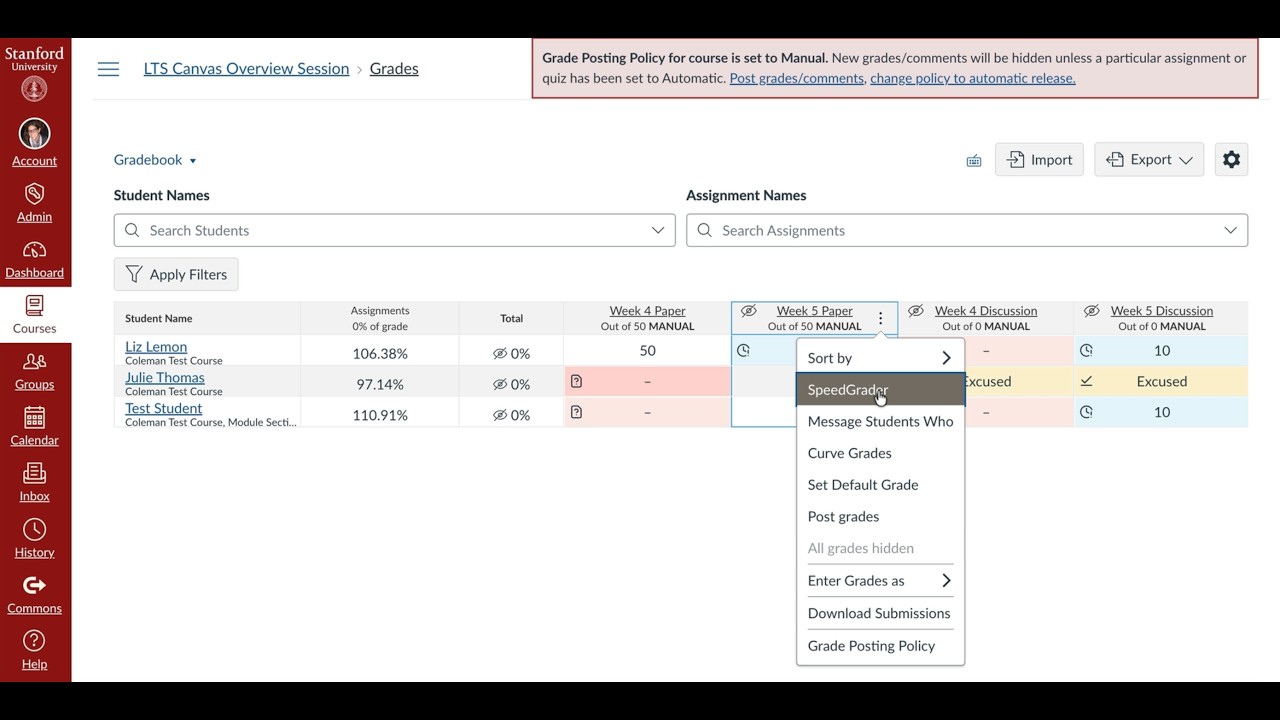Follow change policy to automatic release link
Viewport: 1280px width, 720px height.
coord(973,78)
